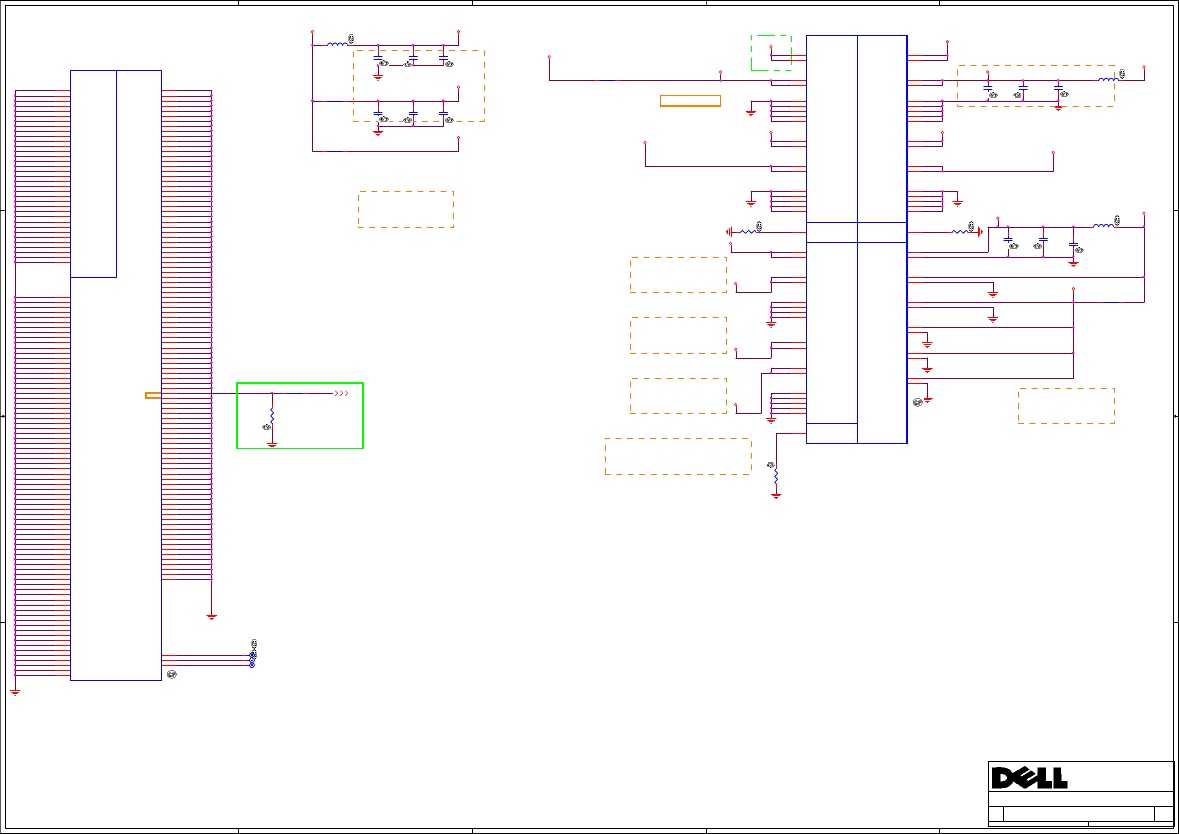Select the solid green box outline
The height and width of the screenshot is (834, 1179).
tap(300, 416)
